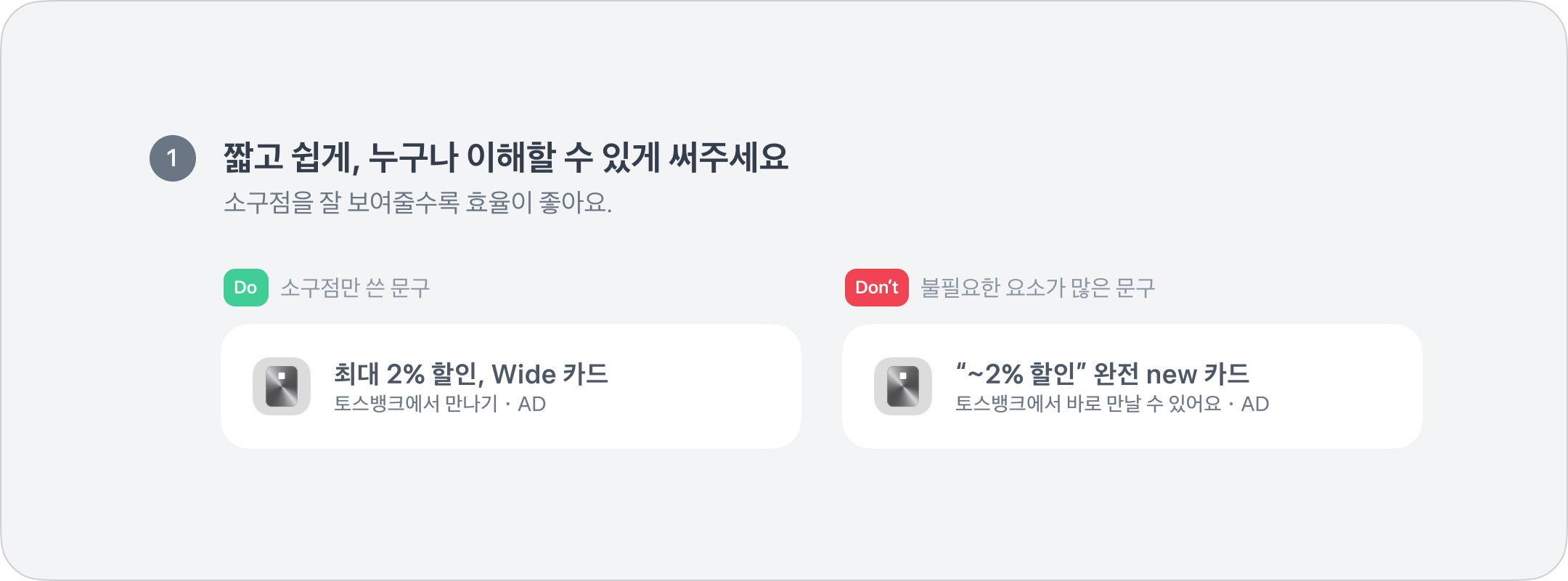The height and width of the screenshot is (581, 1568).
Task: Click the heading '짧고 쉽게, 누구나 이해할 수 있게 써주세요'
Action: click(x=505, y=158)
